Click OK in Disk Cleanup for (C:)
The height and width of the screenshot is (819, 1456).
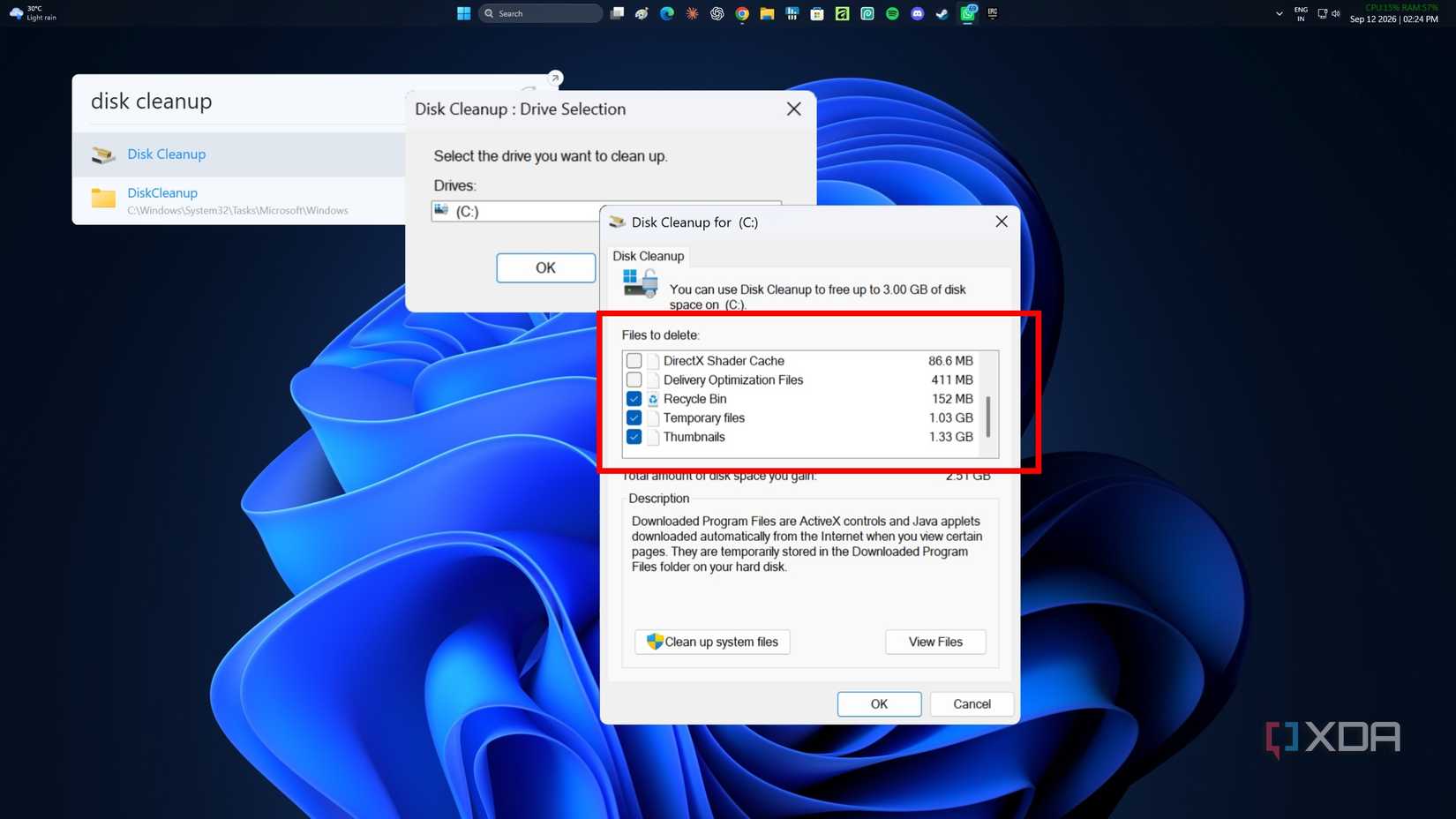pos(879,703)
